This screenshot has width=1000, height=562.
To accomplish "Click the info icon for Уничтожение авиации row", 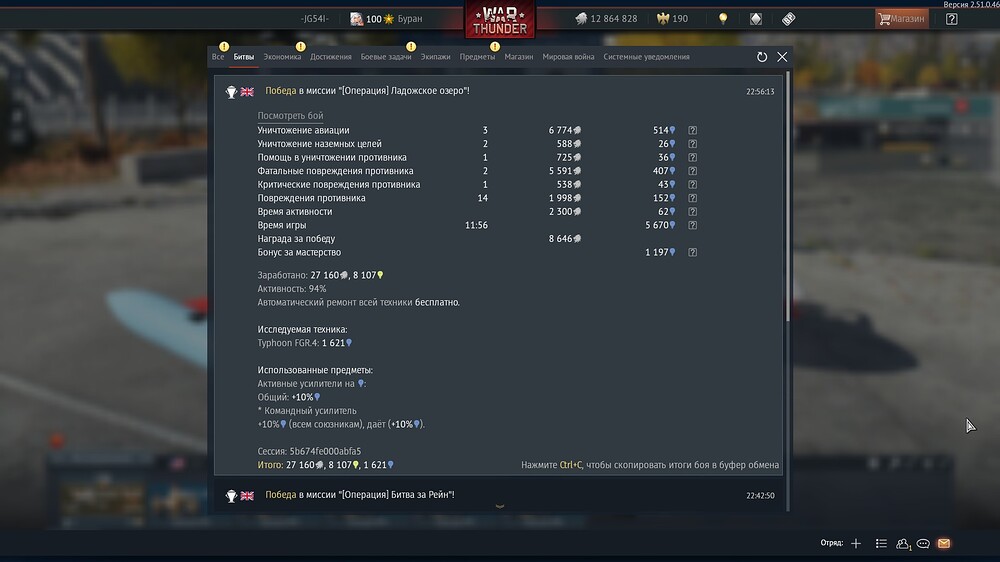I will pyautogui.click(x=692, y=130).
